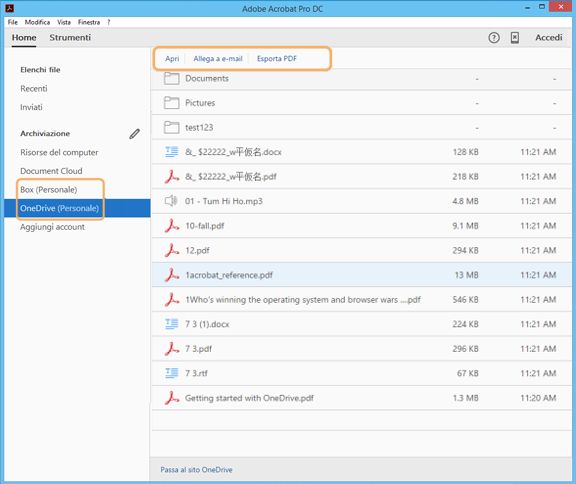Screen dimensions: 576x484
Task: Click the Elenchi file heading
Action: click(x=40, y=70)
